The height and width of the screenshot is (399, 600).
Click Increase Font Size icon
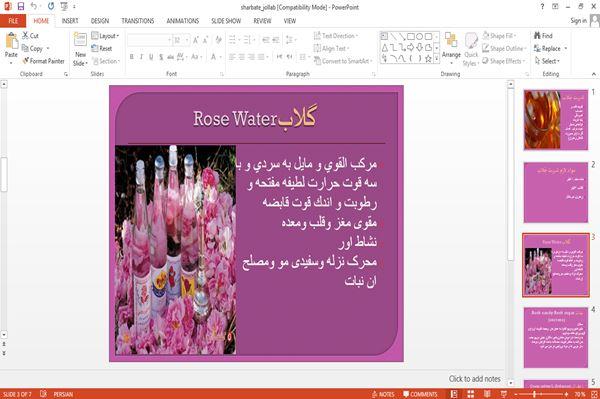tap(196, 40)
